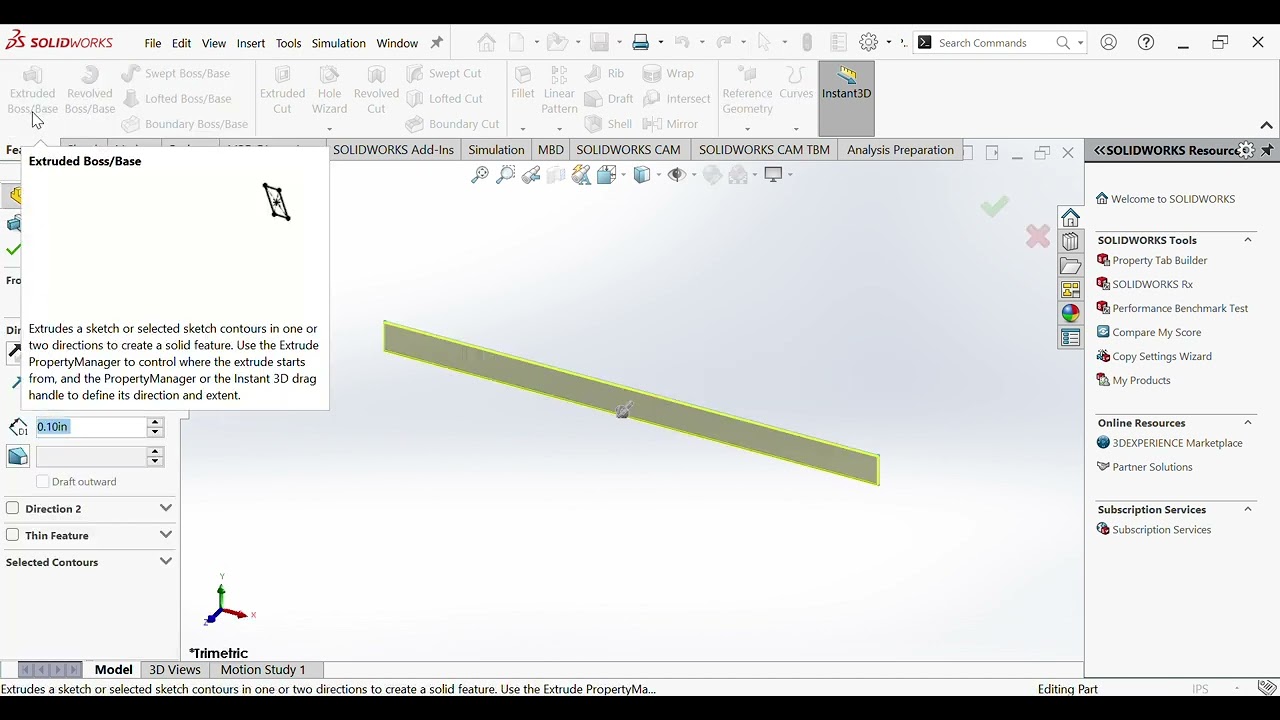Select the Mirror command

tap(670, 124)
